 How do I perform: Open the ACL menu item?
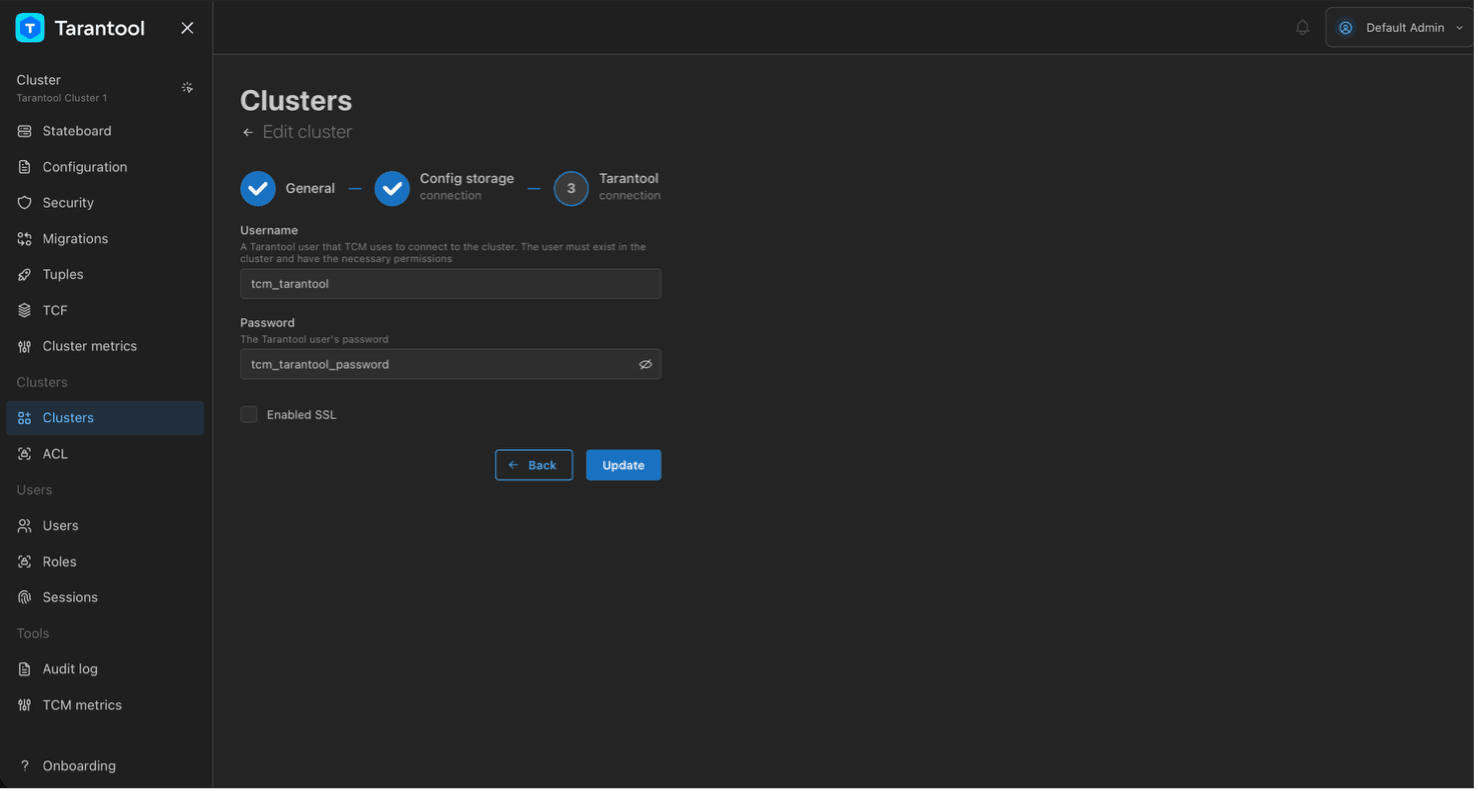pyautogui.click(x=105, y=455)
